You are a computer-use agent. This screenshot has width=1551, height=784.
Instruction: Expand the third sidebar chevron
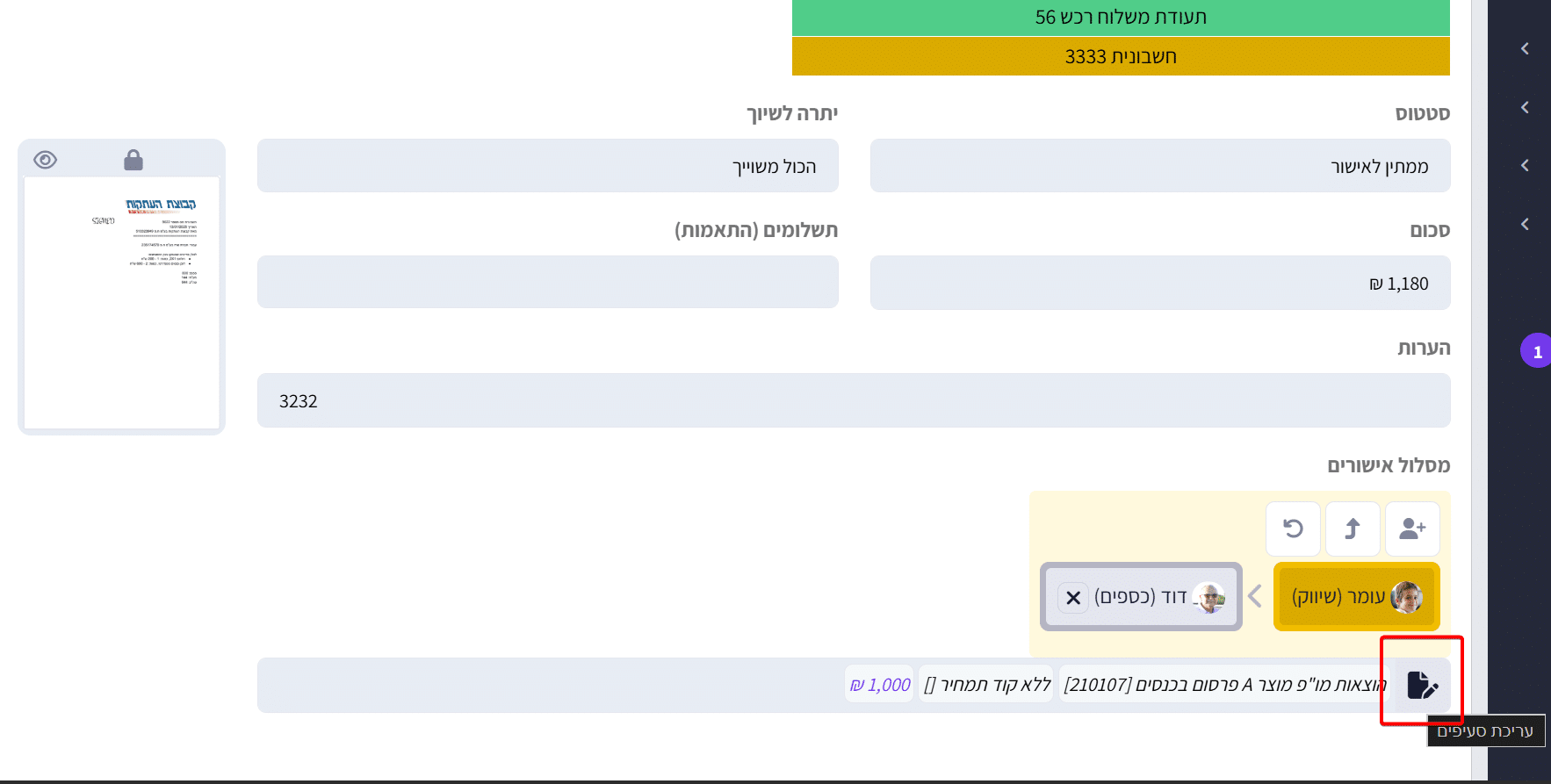(1525, 165)
